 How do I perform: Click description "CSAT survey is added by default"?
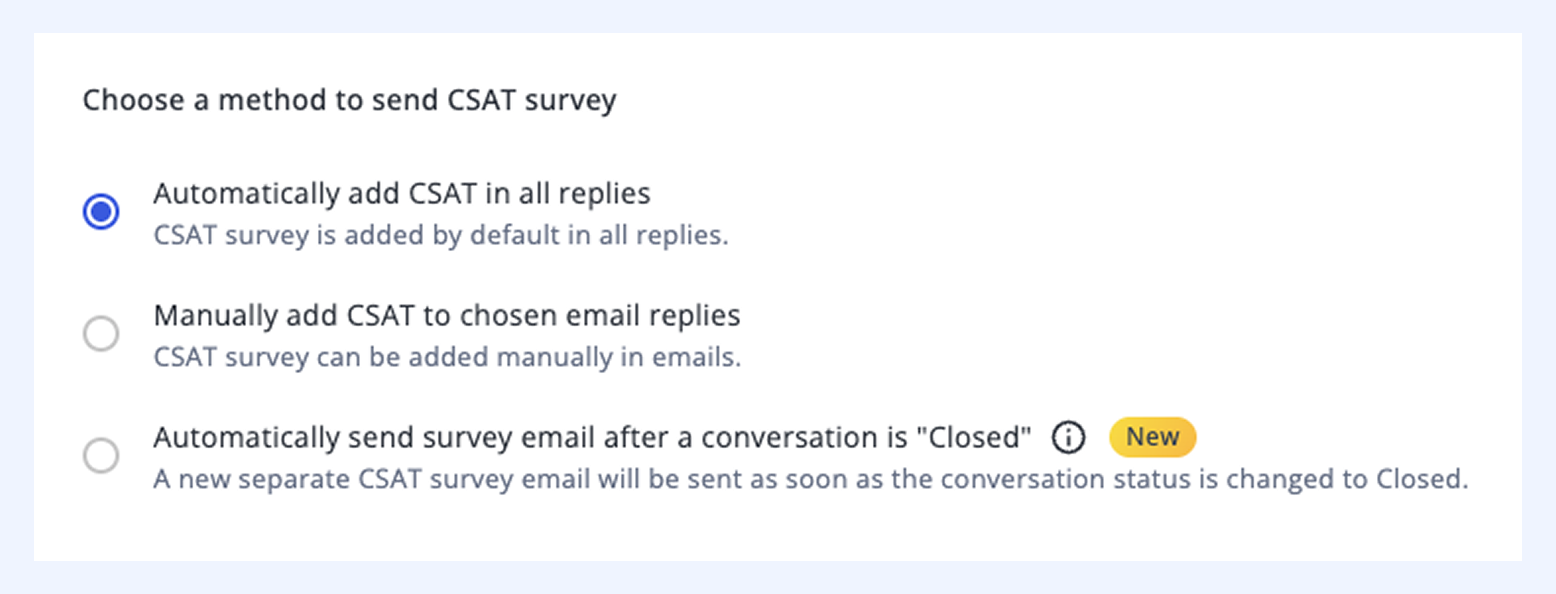click(x=441, y=237)
